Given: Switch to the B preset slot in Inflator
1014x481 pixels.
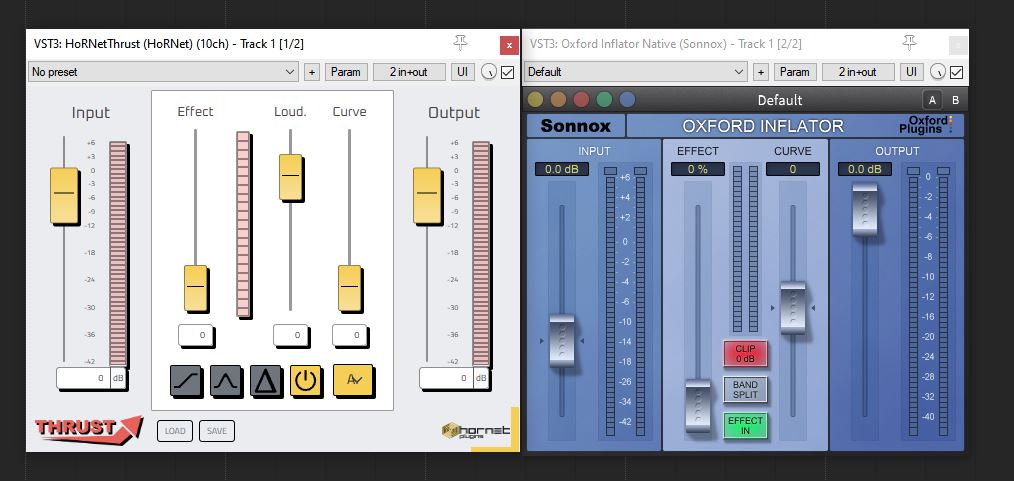Looking at the screenshot, I should pos(955,100).
